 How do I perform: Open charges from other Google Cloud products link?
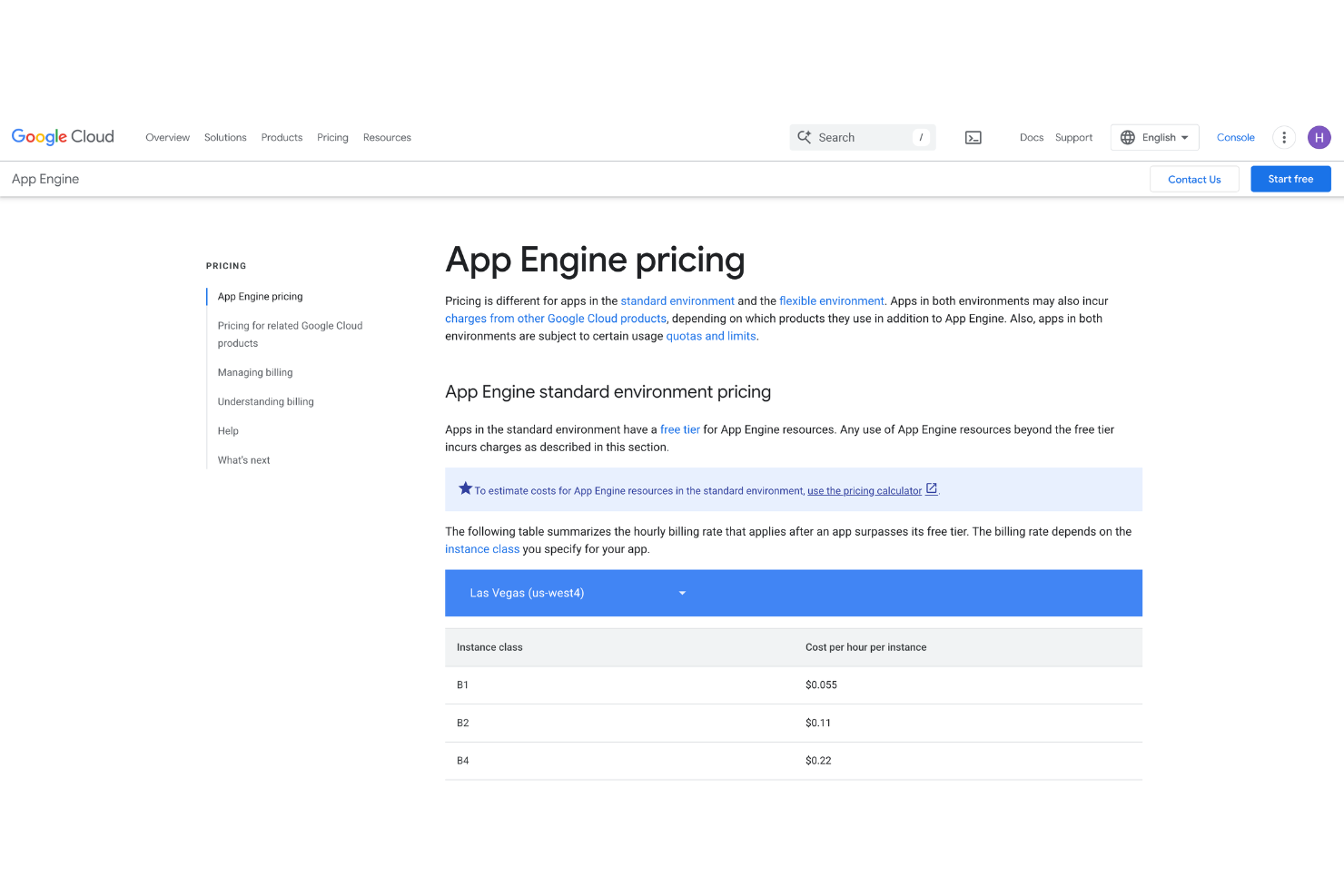tap(556, 319)
